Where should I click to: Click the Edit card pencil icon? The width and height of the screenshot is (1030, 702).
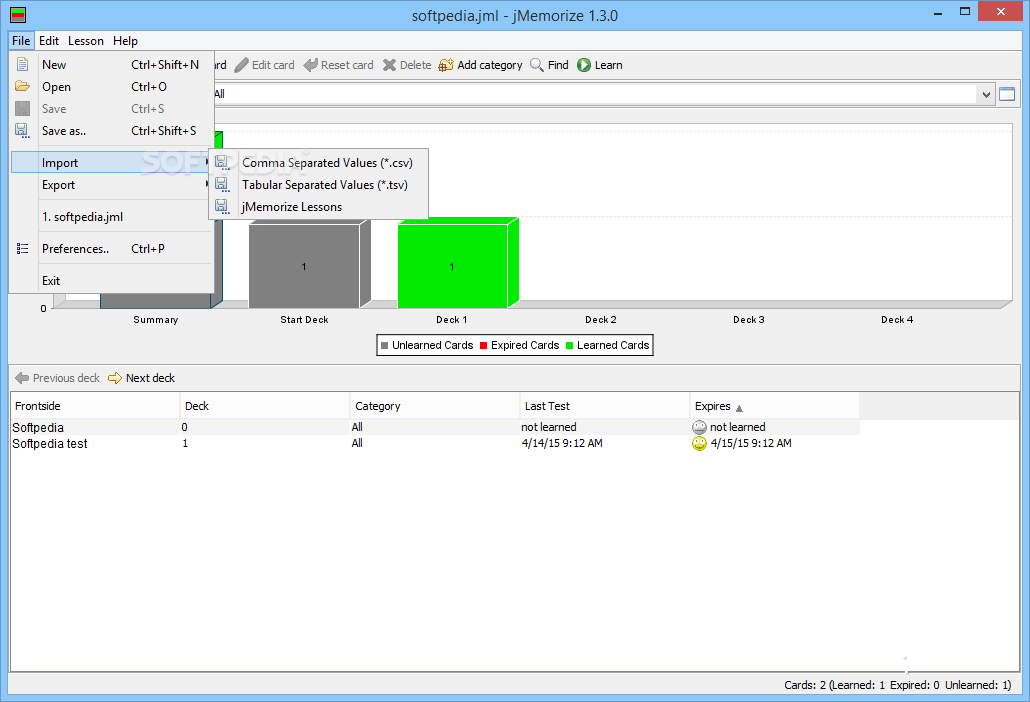tap(242, 65)
